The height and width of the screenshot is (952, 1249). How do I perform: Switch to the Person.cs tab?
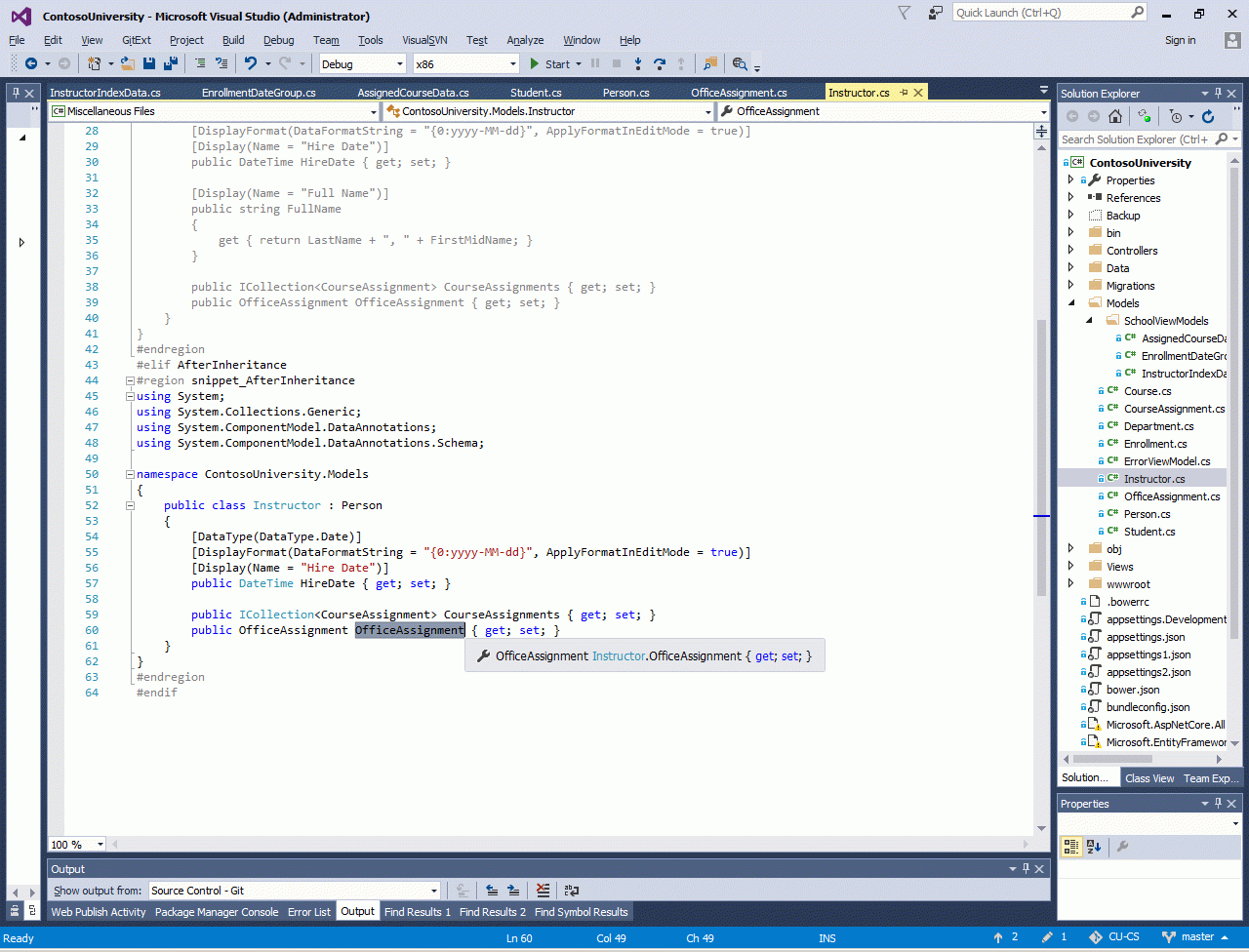[625, 93]
